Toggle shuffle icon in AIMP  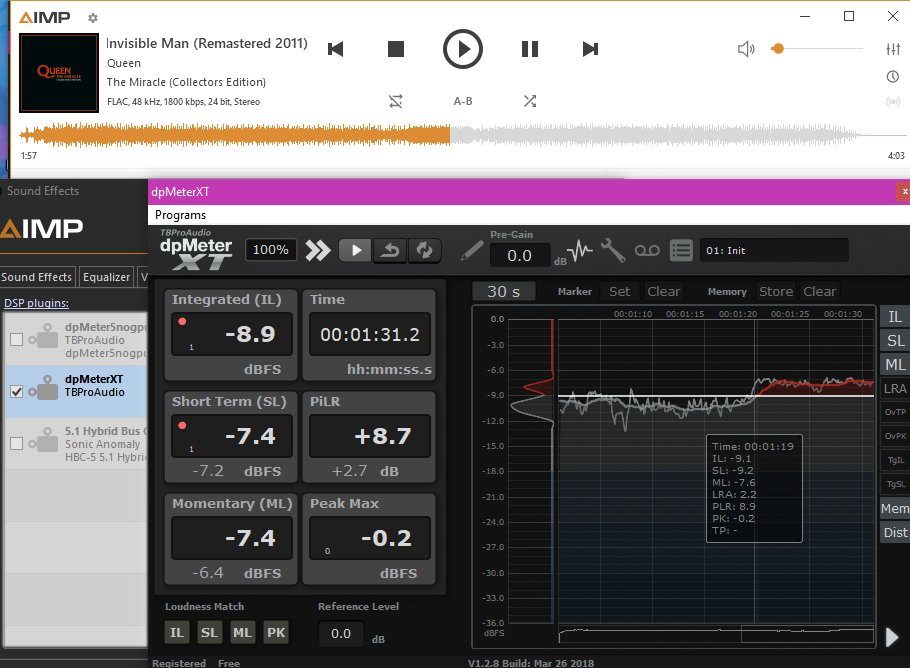coord(530,102)
